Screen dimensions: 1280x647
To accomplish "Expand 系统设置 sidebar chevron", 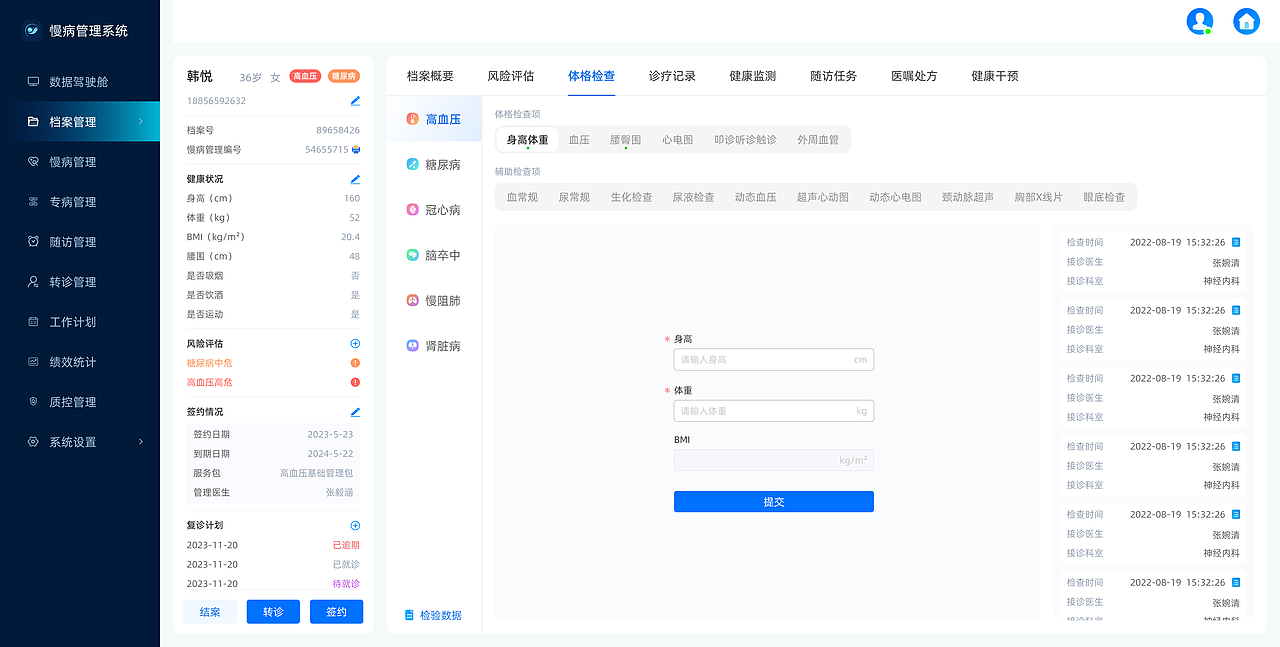I will click(x=140, y=442).
